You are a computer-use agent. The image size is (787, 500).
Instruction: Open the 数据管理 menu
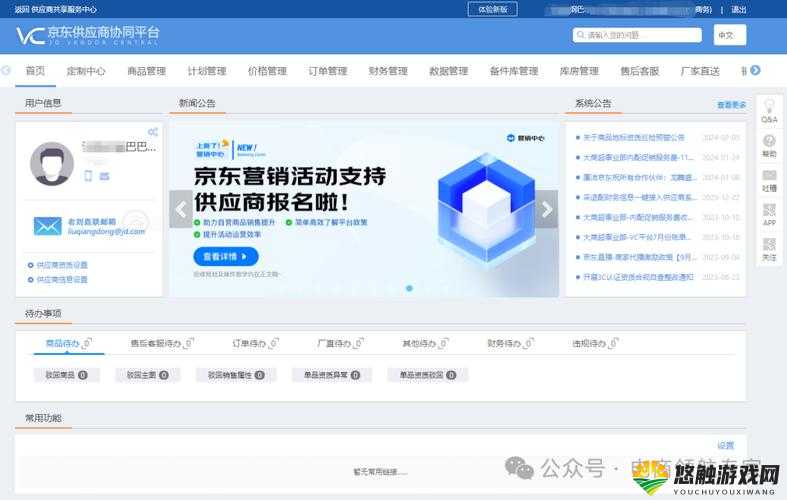pyautogui.click(x=449, y=71)
